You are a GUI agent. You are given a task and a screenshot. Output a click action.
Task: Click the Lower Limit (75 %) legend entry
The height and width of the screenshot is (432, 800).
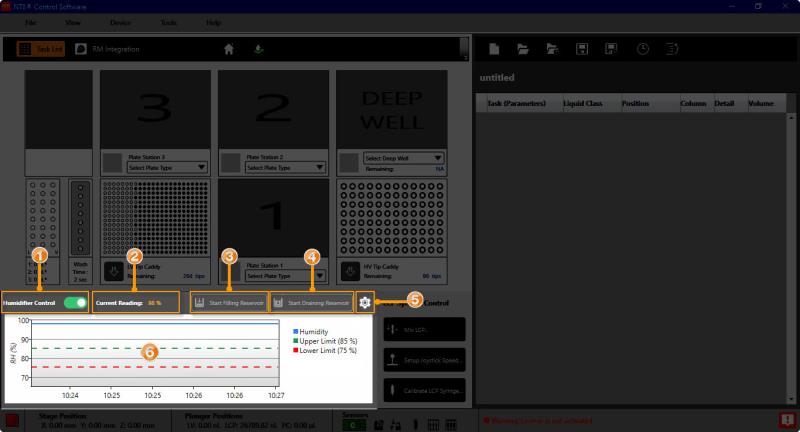[325, 350]
